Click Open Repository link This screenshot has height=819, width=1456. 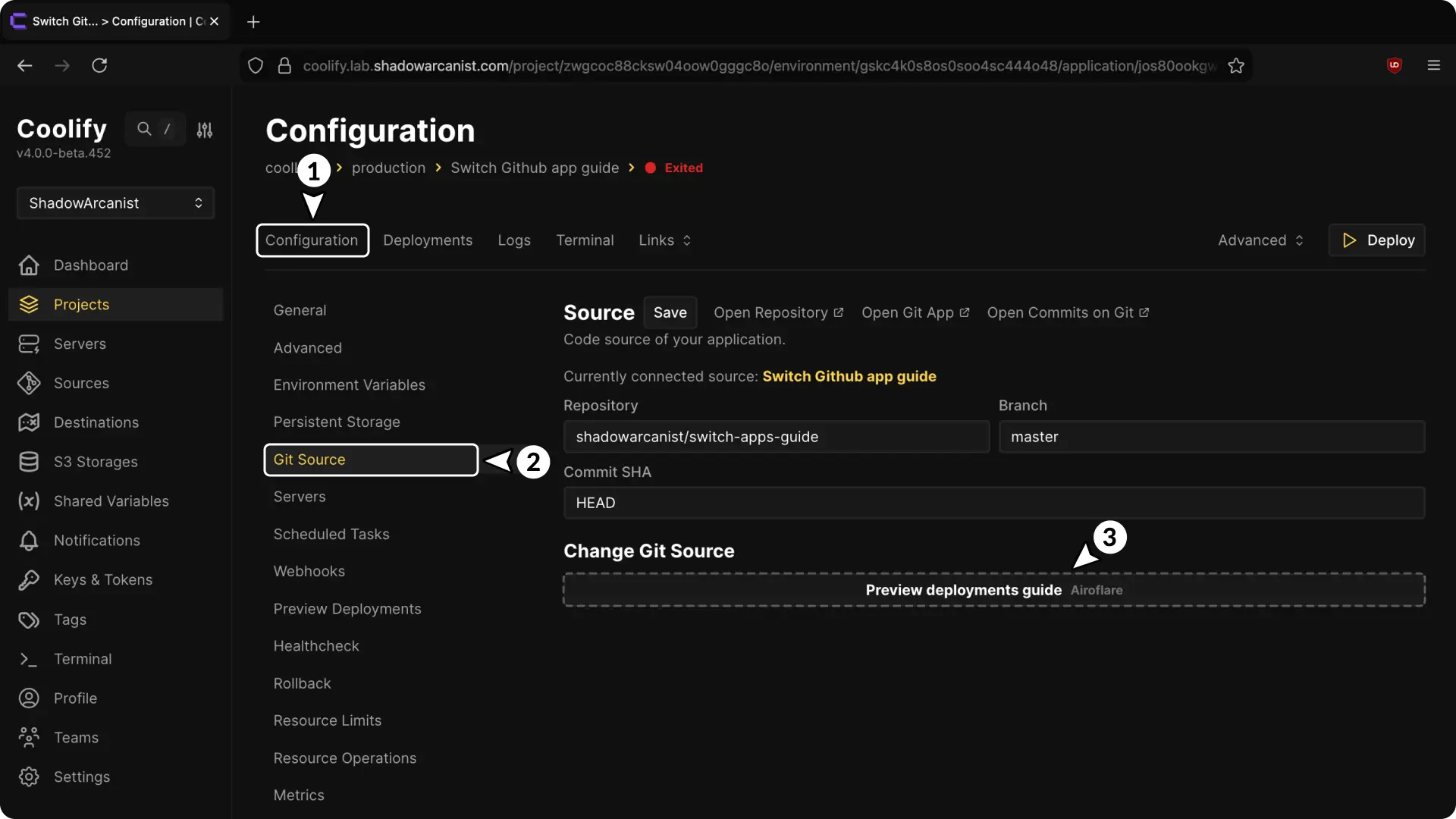pos(778,313)
